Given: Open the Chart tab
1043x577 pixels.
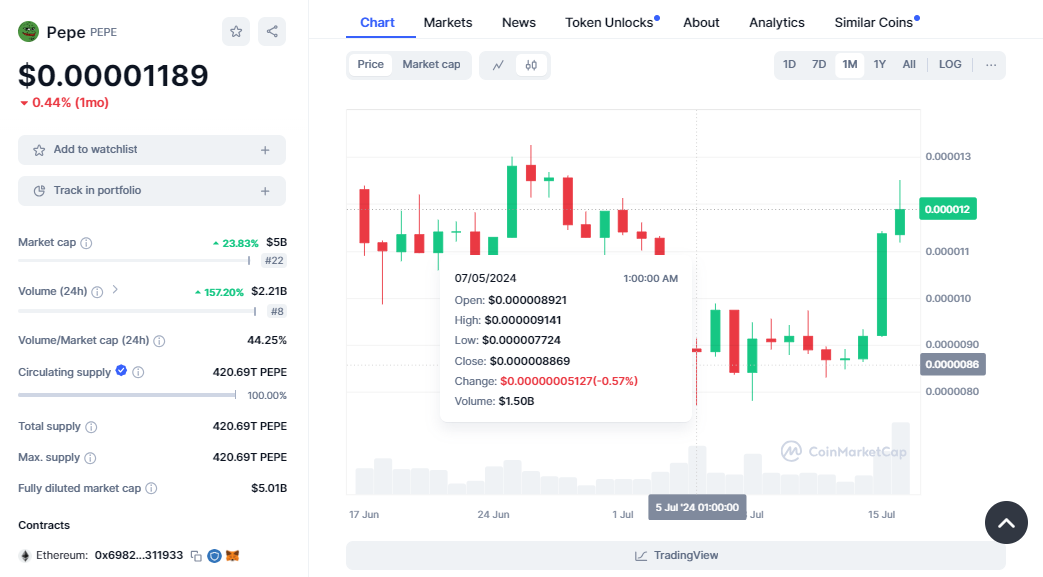Looking at the screenshot, I should pos(377,23).
